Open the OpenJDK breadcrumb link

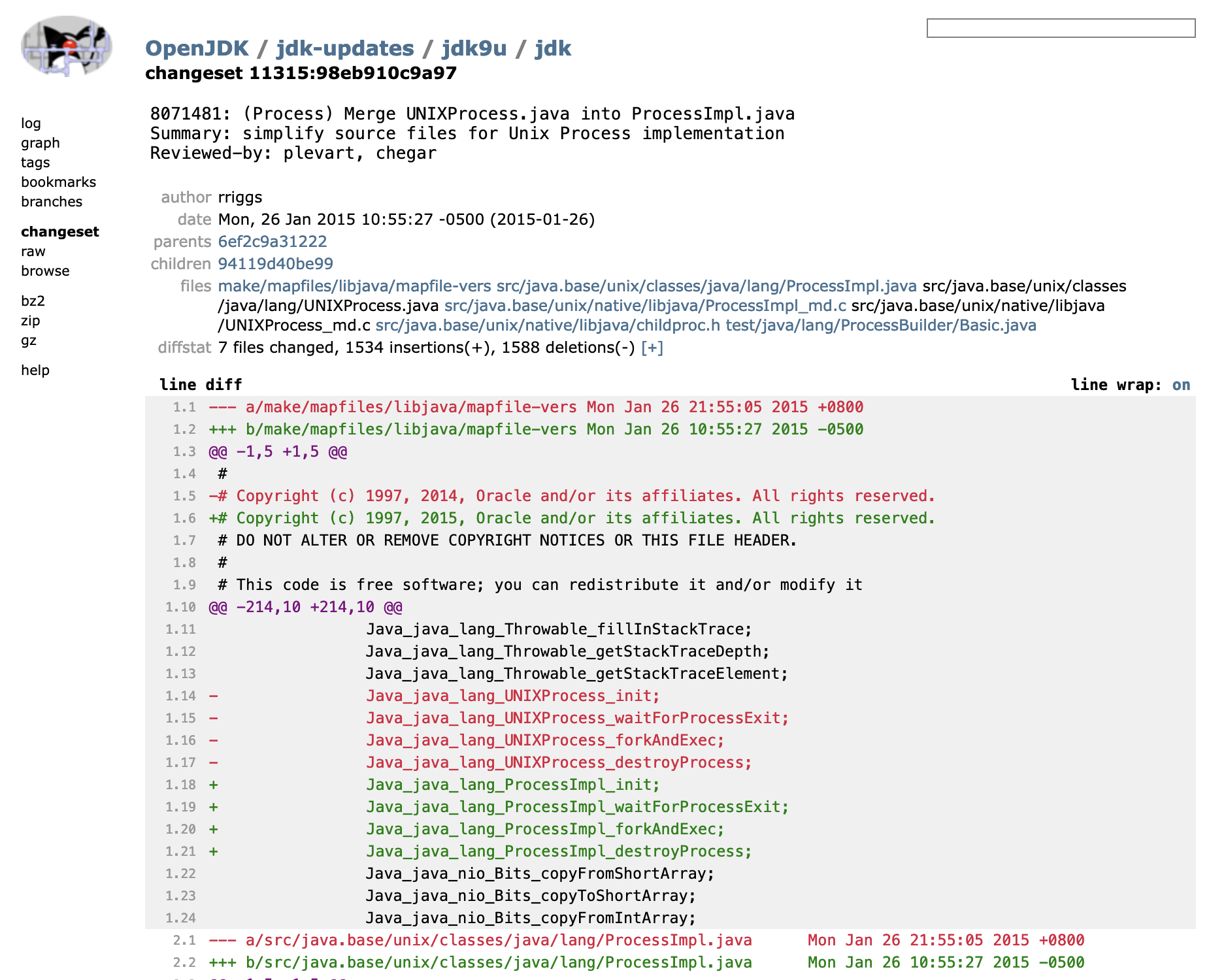click(197, 48)
